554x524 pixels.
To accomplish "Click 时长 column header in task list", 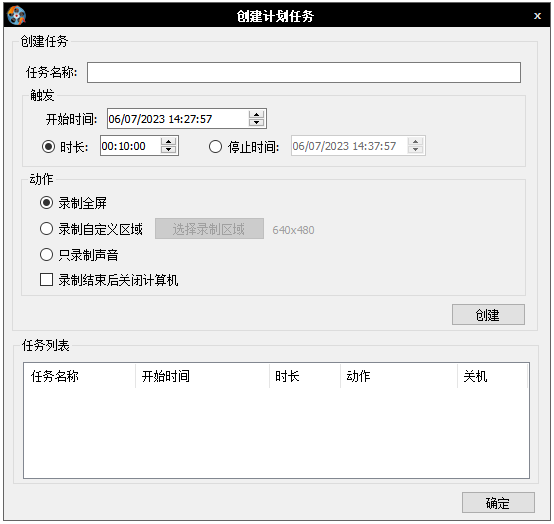I will [x=305, y=376].
